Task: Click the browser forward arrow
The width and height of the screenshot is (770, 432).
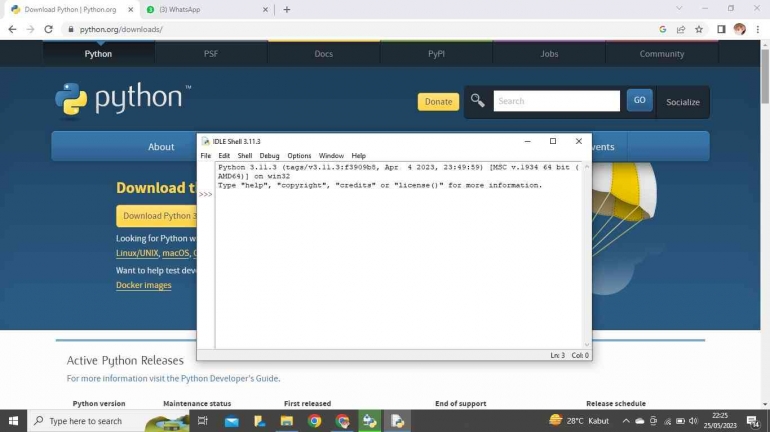Action: [30, 29]
